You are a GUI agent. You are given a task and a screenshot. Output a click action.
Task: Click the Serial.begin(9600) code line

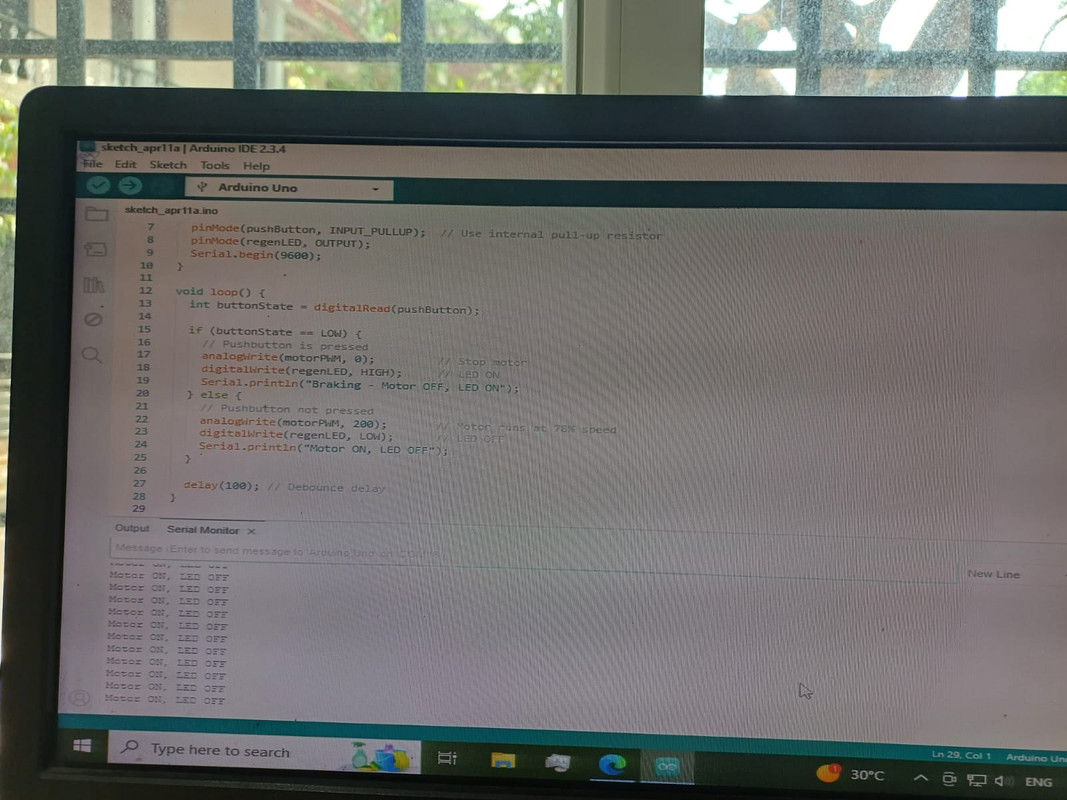point(255,254)
